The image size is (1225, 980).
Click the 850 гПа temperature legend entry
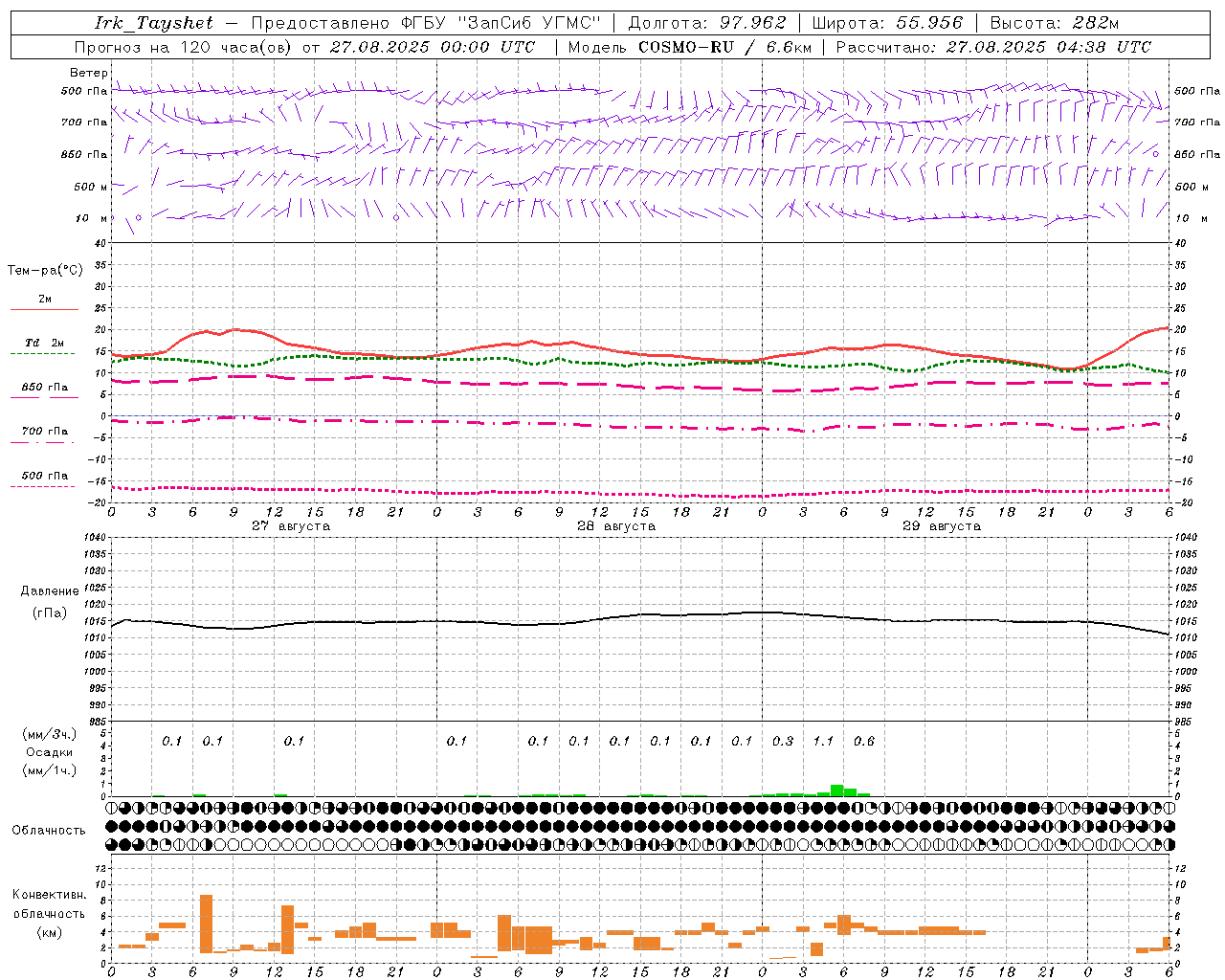44,388
